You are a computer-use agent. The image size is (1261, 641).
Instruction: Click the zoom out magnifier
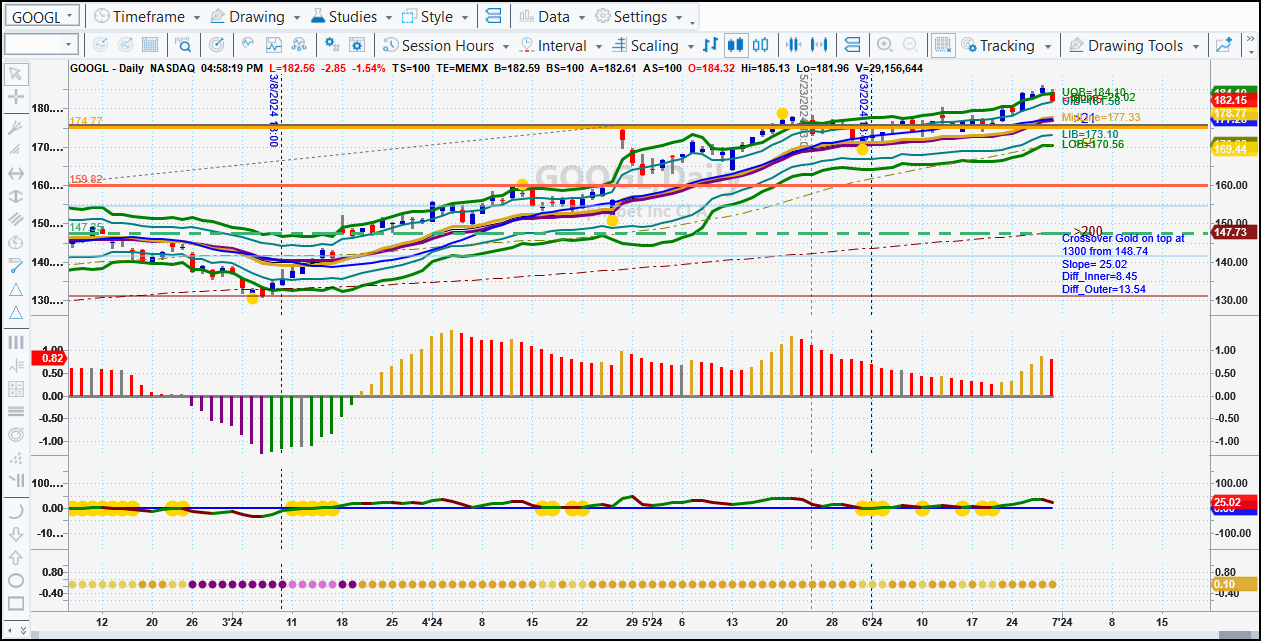910,45
